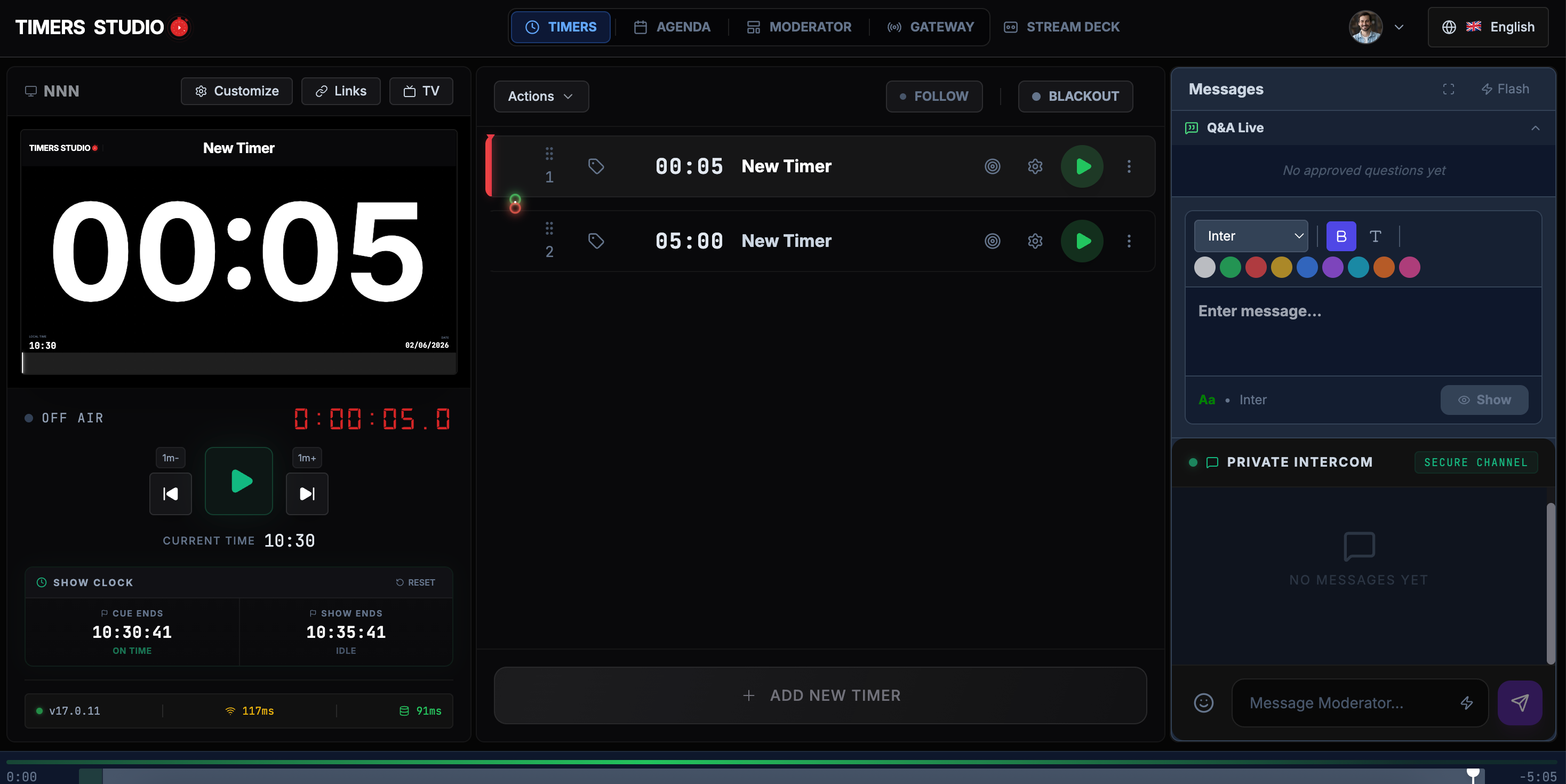Toggle the T text style button
1566x784 pixels.
1375,236
